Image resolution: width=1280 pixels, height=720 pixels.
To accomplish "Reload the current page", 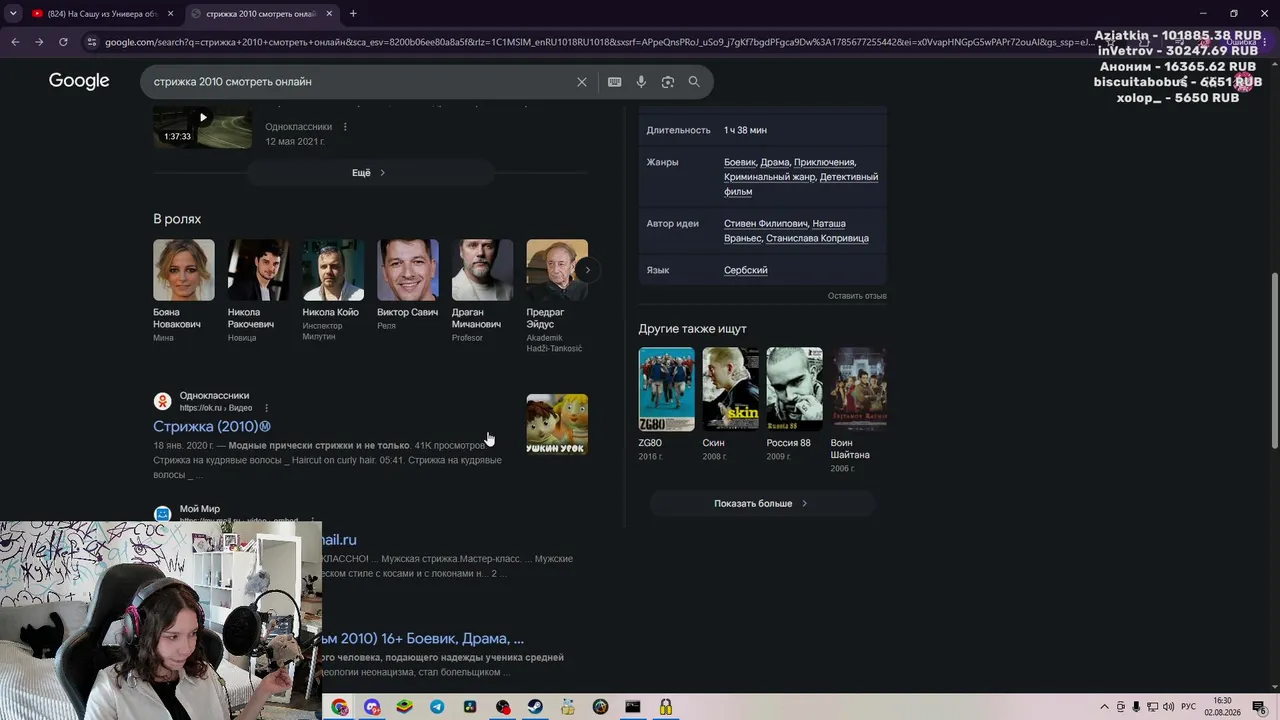I will tap(63, 42).
